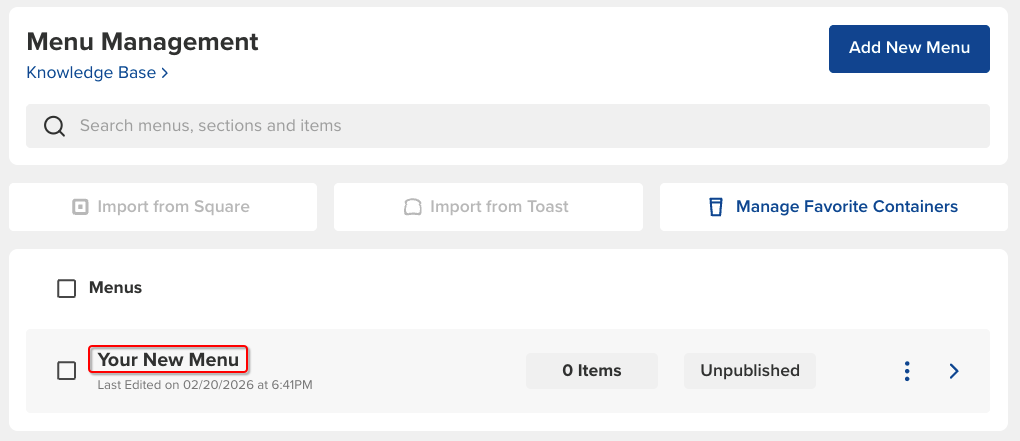This screenshot has width=1020, height=441.
Task: Check the select-all Menus checkbox
Action: coord(66,289)
